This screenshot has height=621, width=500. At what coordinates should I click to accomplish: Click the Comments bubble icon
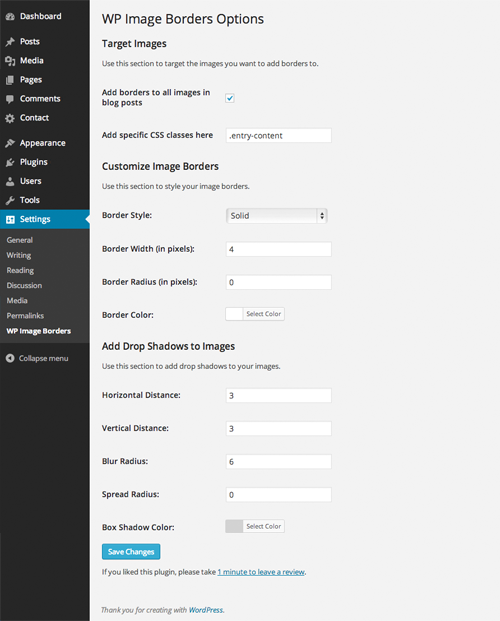click(x=10, y=99)
